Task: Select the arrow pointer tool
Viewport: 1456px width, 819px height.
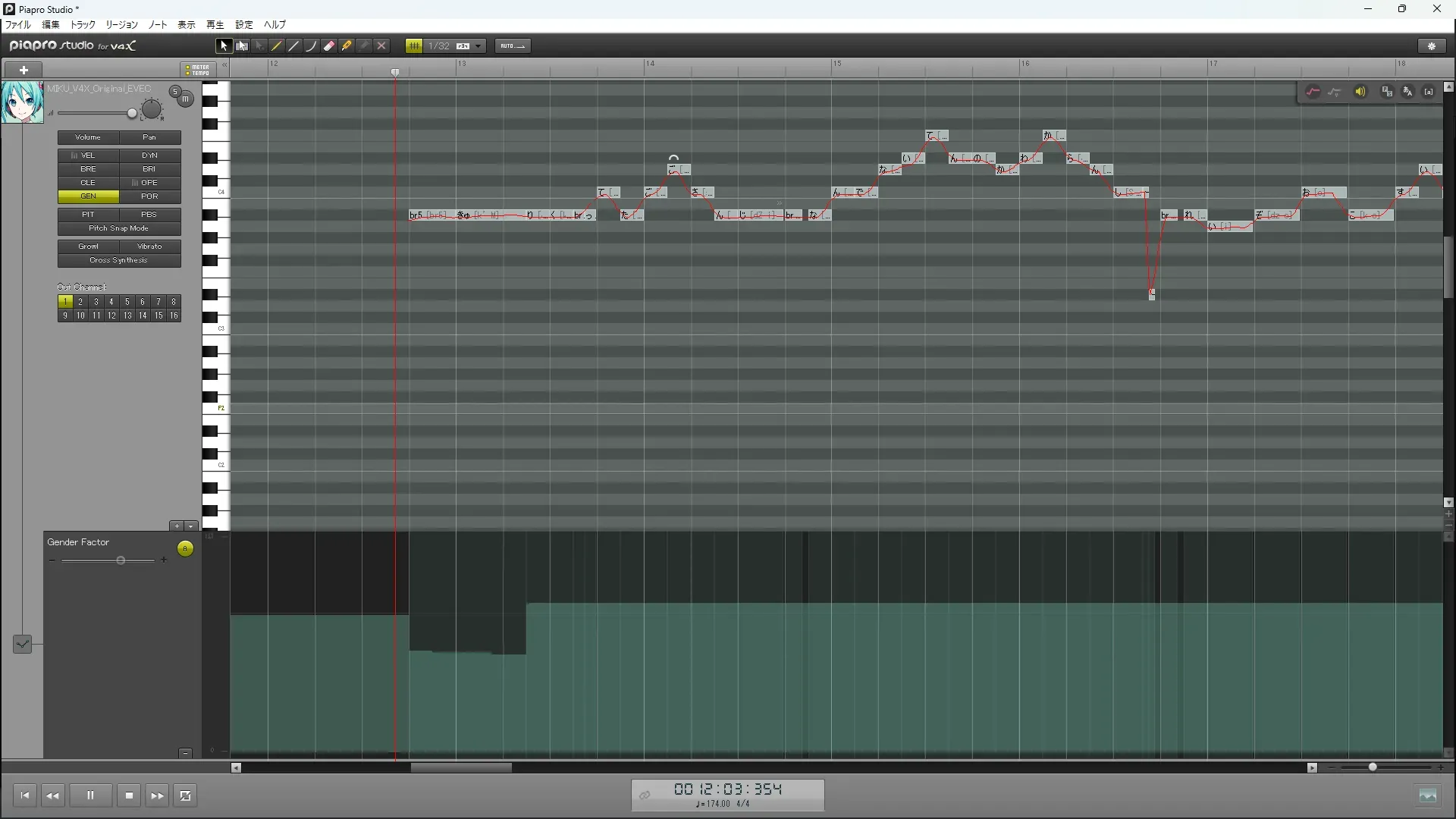Action: (x=224, y=46)
